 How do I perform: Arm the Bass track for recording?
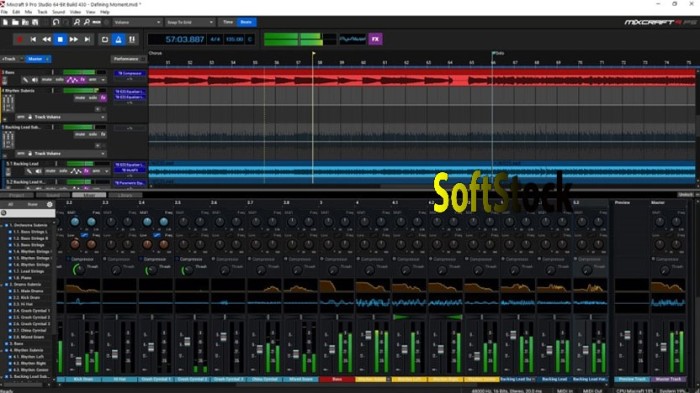92,79
